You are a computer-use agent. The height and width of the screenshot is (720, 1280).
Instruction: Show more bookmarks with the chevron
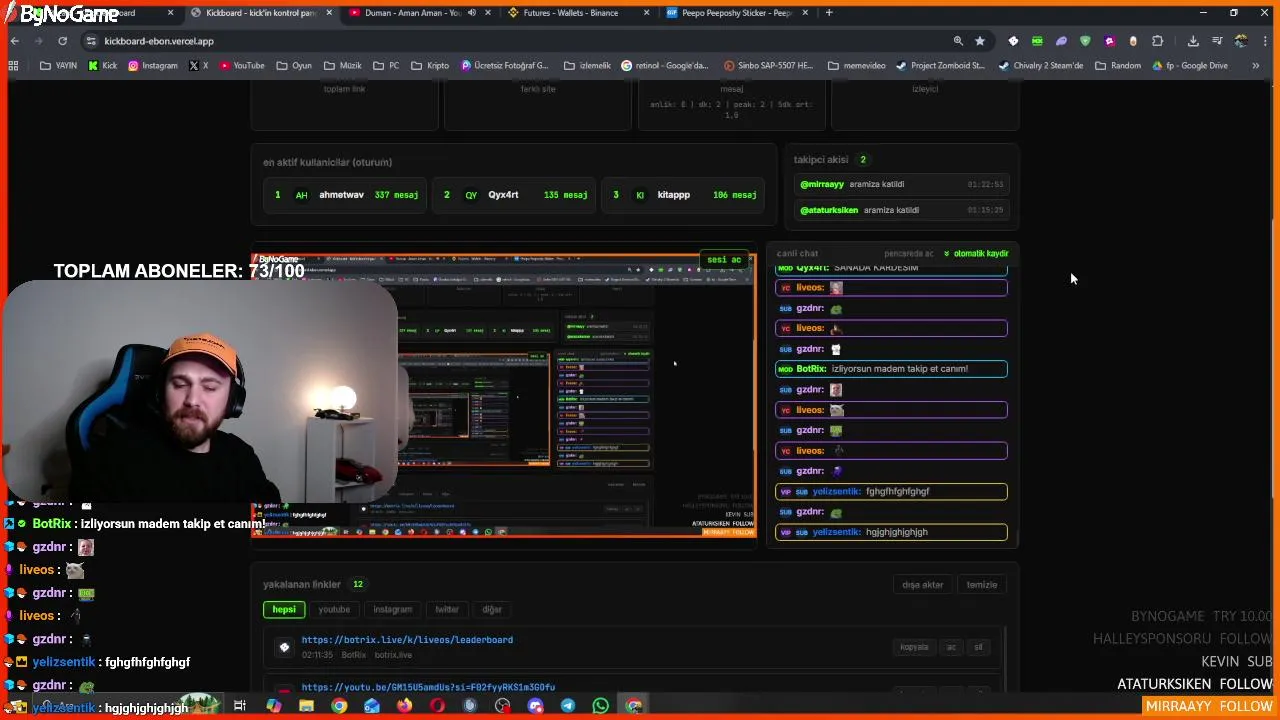point(1256,66)
